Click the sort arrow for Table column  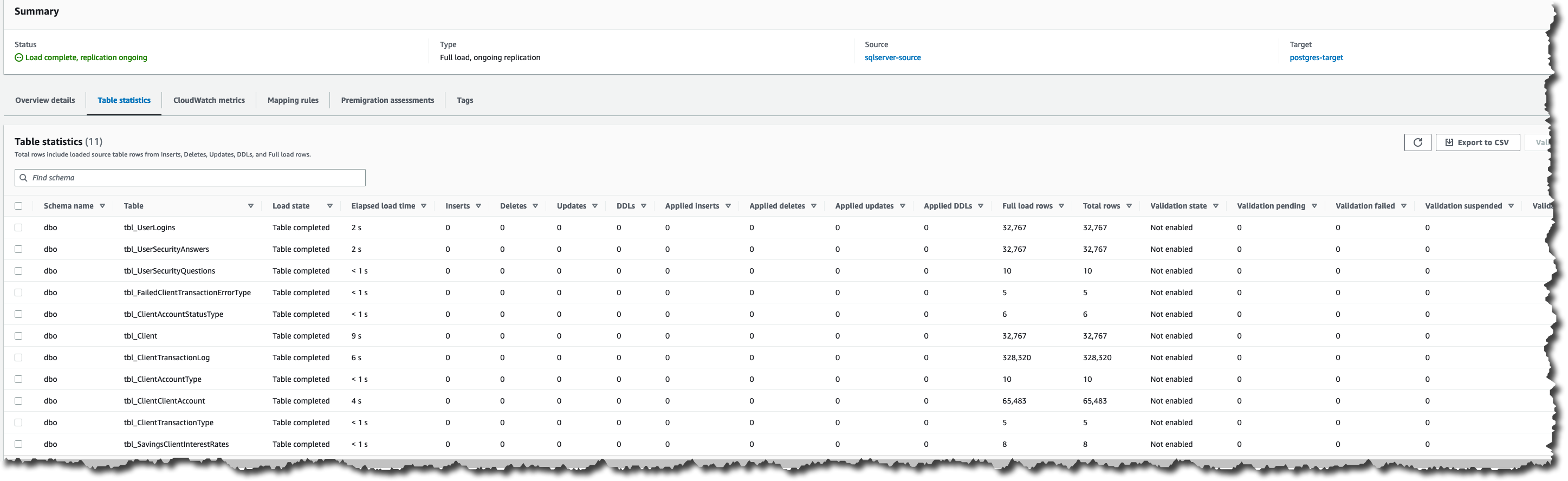(251, 206)
